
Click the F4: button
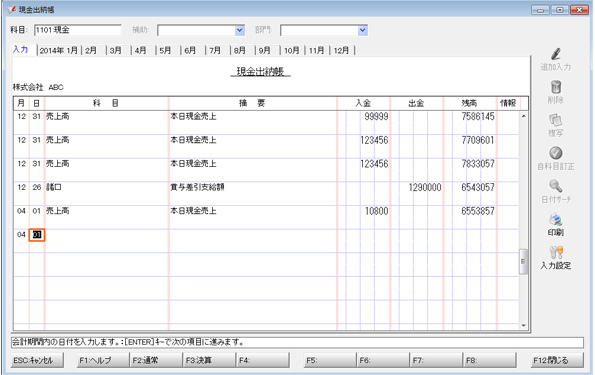coord(263,360)
